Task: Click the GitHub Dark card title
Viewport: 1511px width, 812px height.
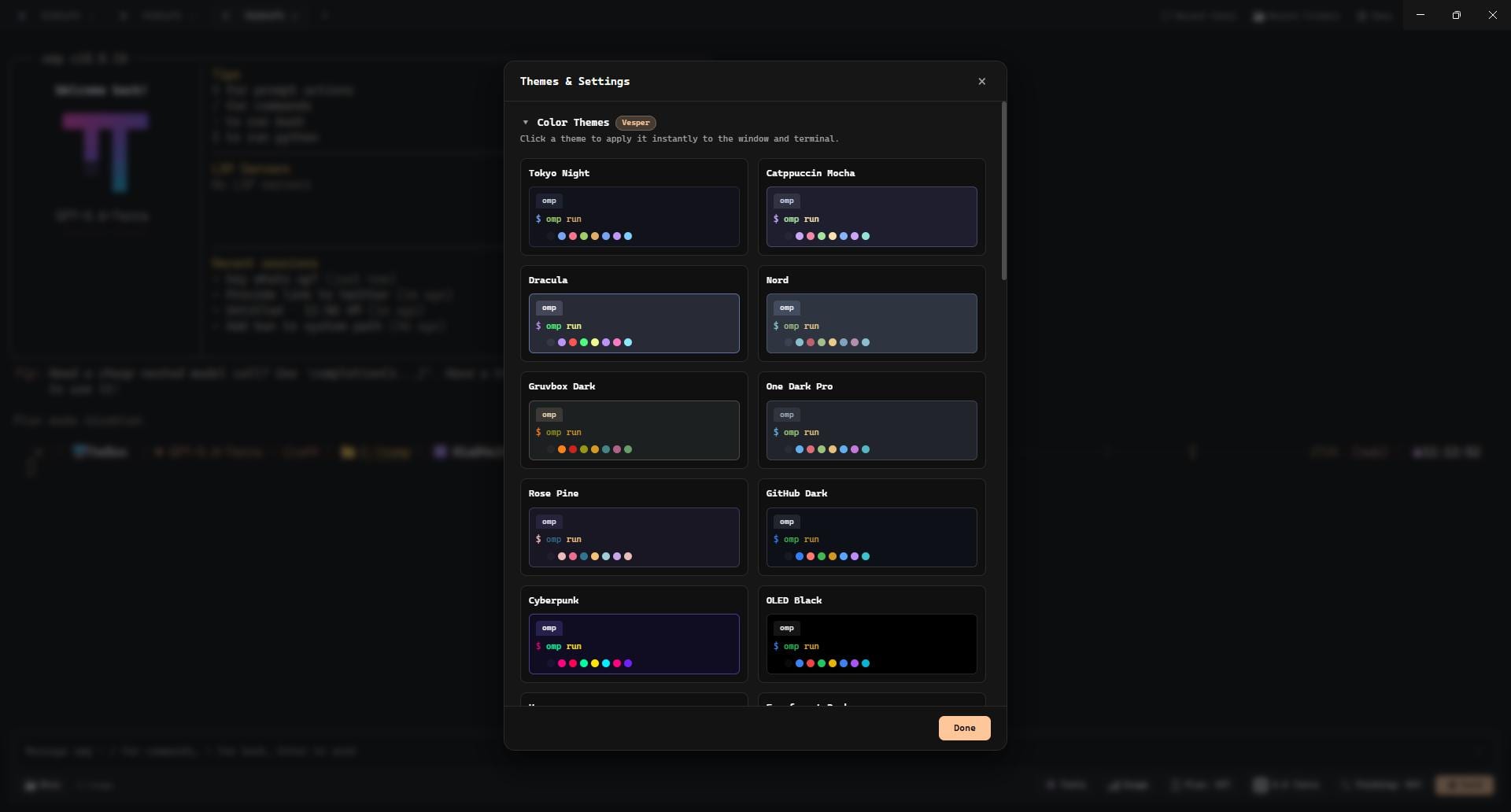Action: [796, 493]
